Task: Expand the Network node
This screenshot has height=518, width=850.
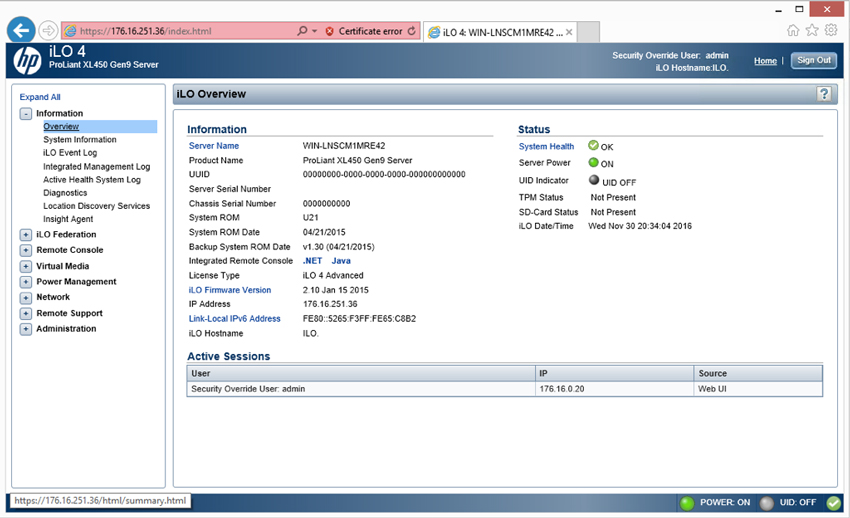Action: pyautogui.click(x=25, y=297)
